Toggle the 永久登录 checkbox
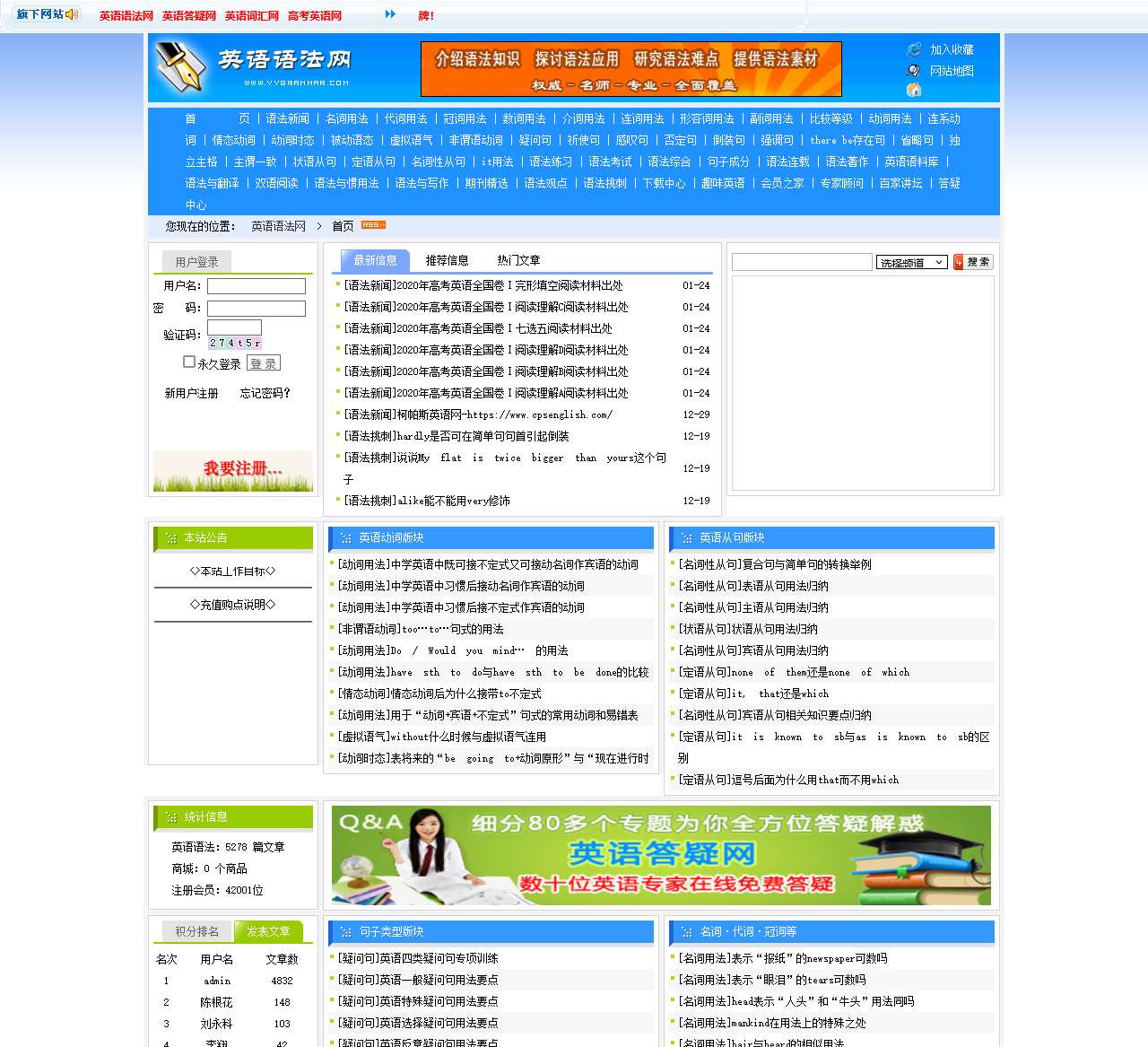The image size is (1148, 1047). pos(189,362)
